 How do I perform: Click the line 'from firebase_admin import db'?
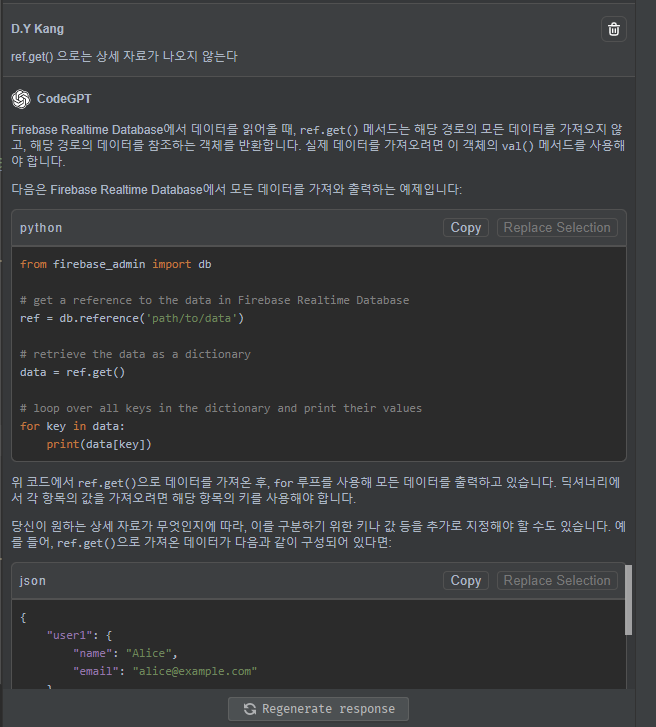(x=115, y=264)
